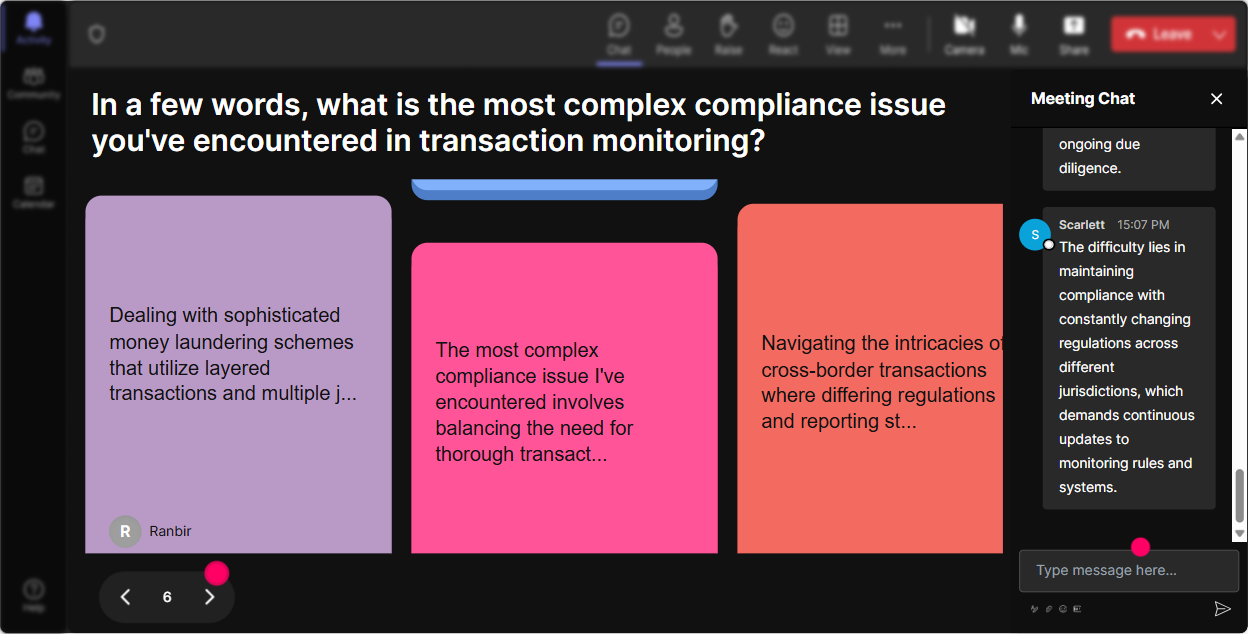Click the chat scrollbar up arrow
The image size is (1248, 634).
pyautogui.click(x=1240, y=135)
